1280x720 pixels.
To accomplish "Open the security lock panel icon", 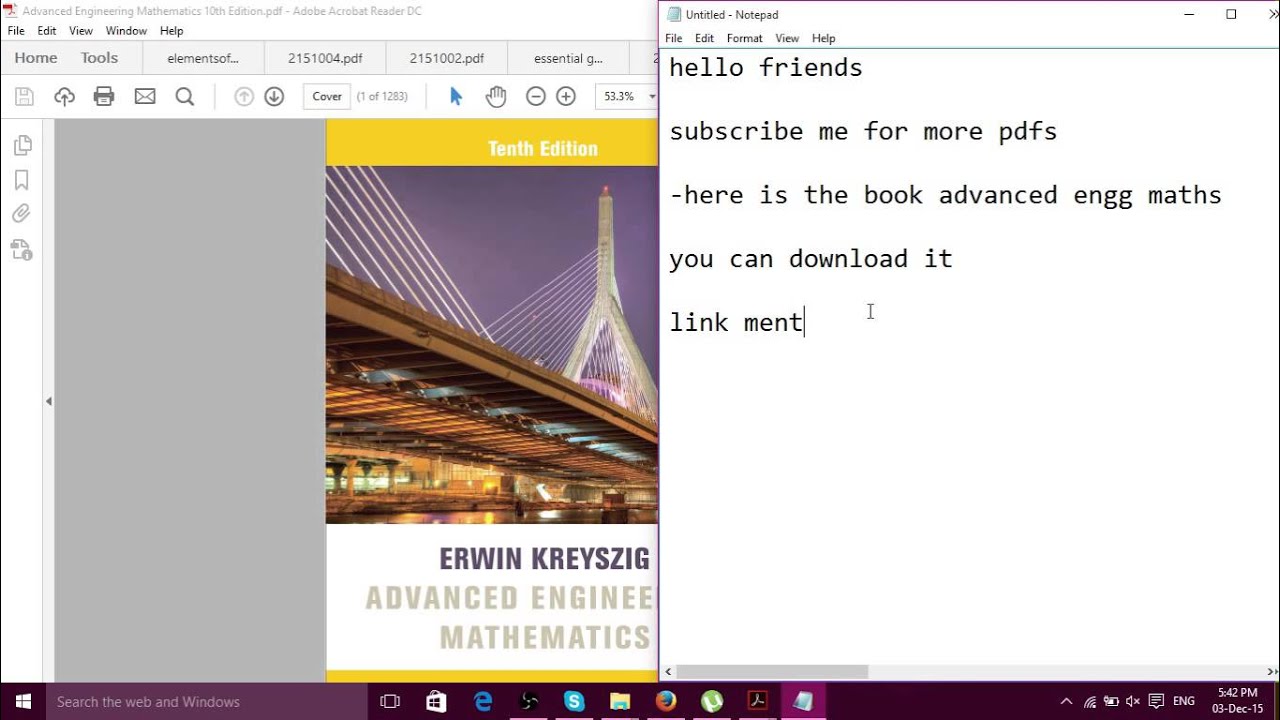I will (22, 249).
